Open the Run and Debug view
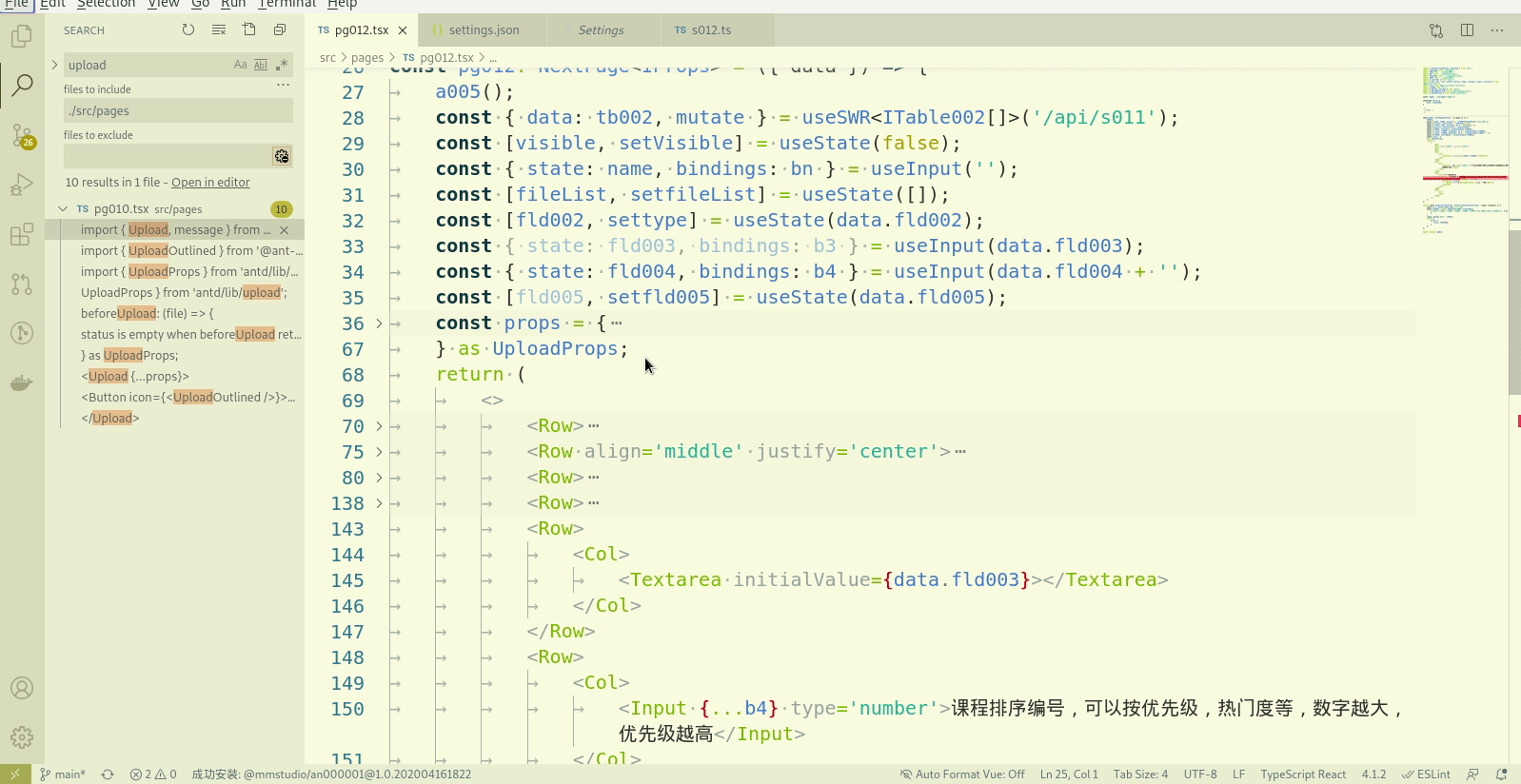 coord(22,185)
